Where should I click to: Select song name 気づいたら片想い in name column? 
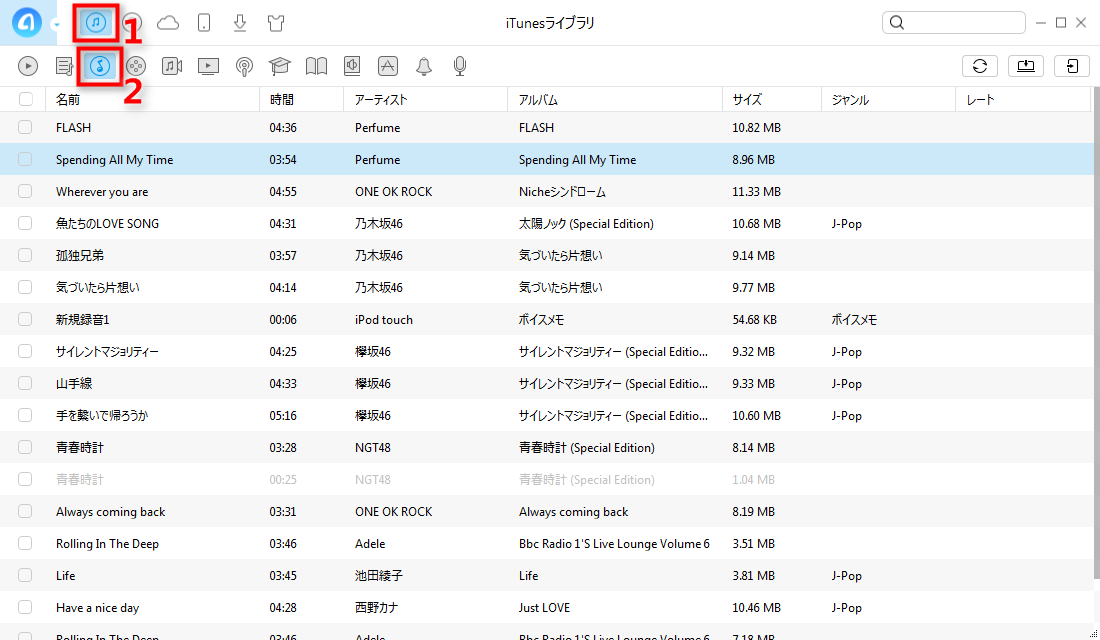click(98, 288)
